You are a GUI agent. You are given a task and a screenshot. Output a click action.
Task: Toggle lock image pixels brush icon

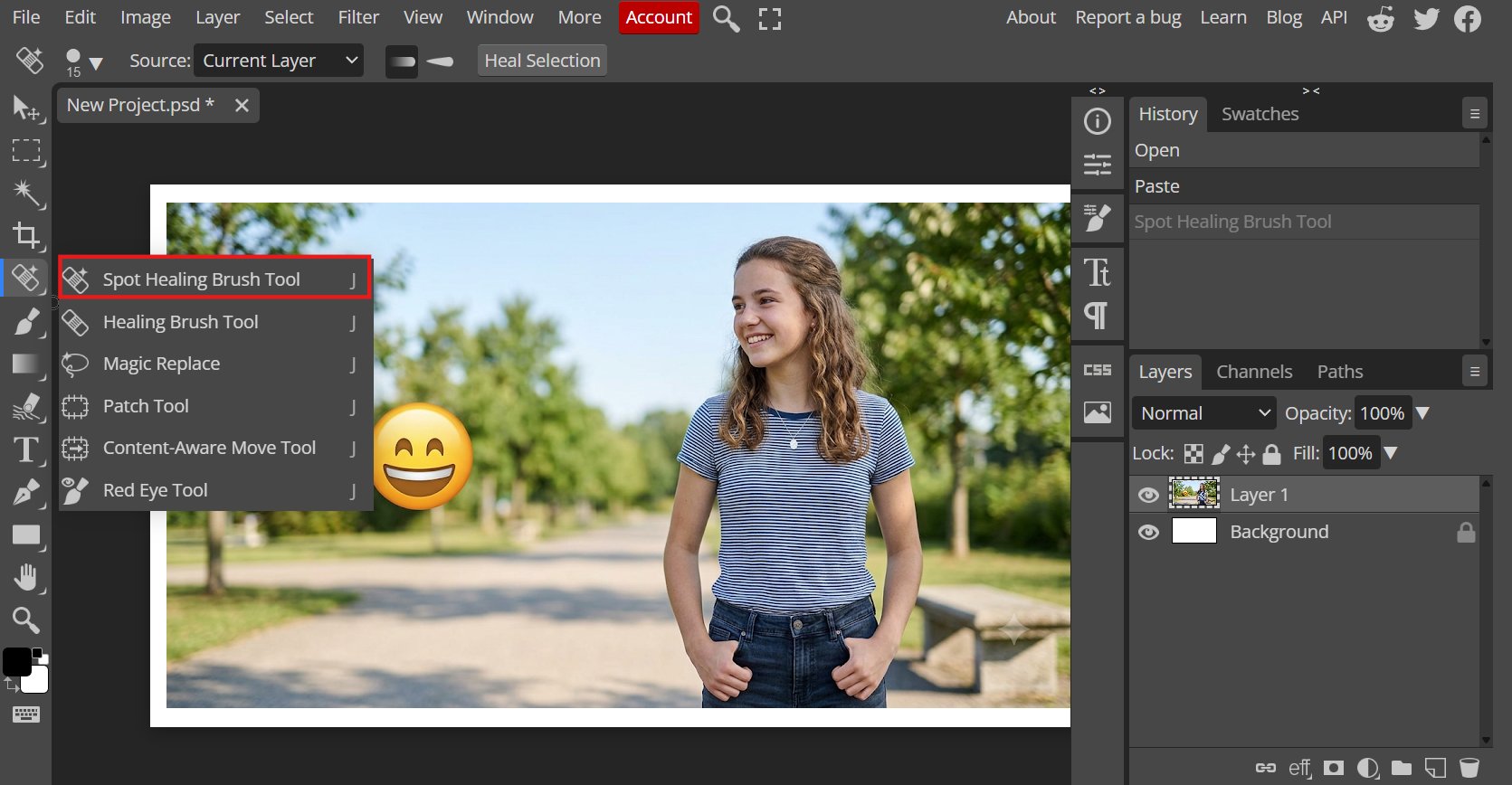pos(1221,454)
